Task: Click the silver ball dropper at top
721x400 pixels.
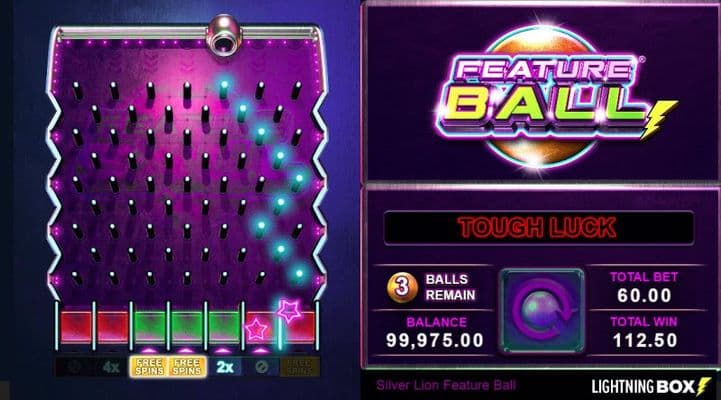Action: click(x=223, y=35)
